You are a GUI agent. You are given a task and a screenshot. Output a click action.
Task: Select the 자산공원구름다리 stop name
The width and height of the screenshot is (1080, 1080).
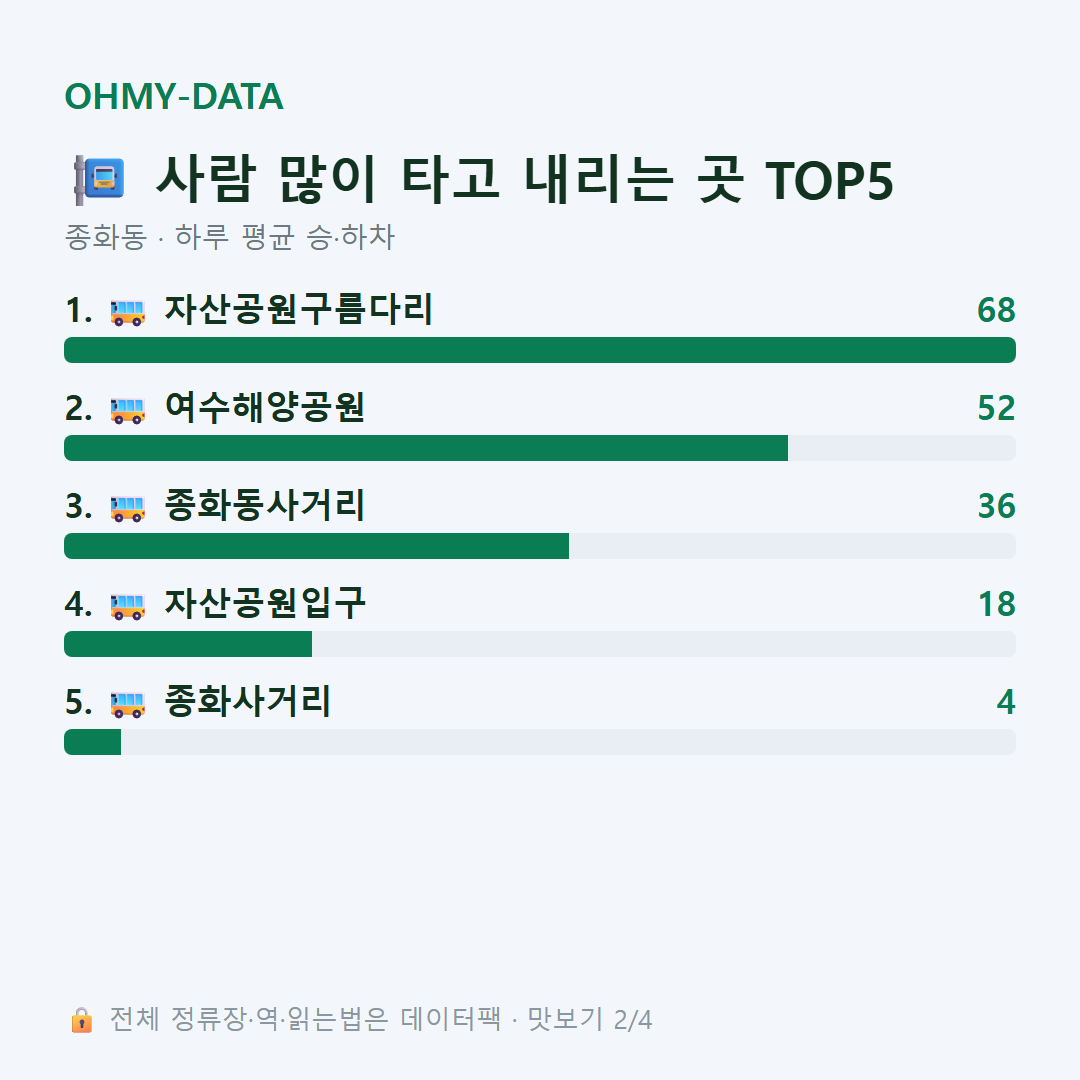(x=298, y=309)
